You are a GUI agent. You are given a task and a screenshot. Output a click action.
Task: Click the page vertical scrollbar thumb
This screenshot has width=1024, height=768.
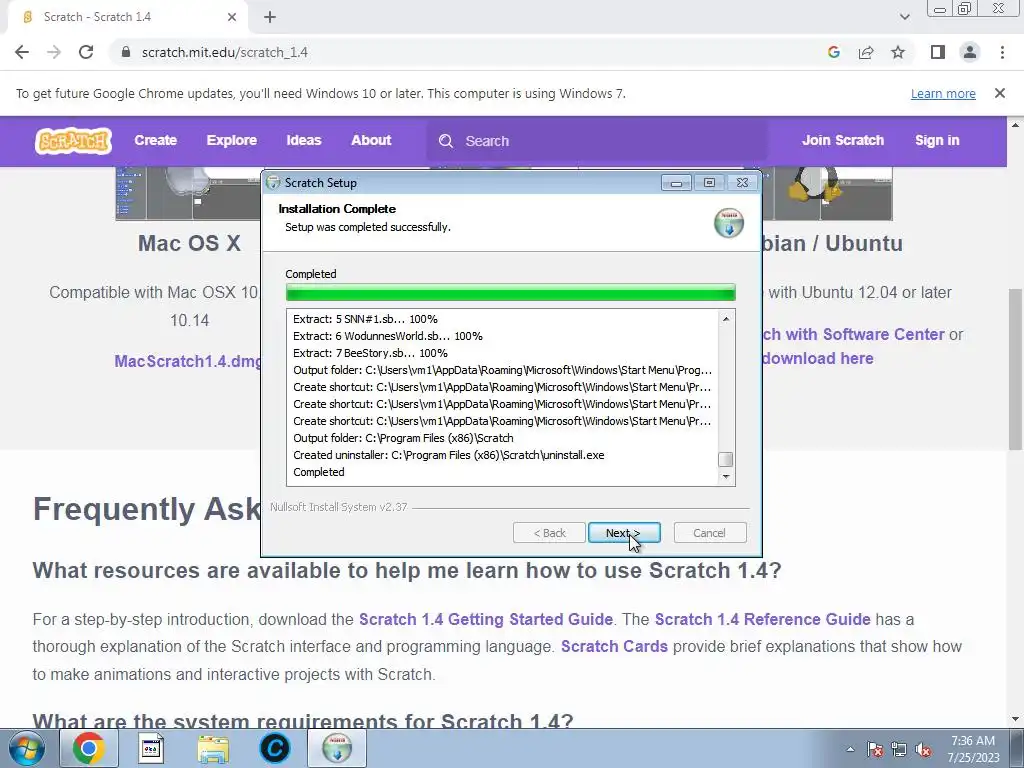point(1015,369)
